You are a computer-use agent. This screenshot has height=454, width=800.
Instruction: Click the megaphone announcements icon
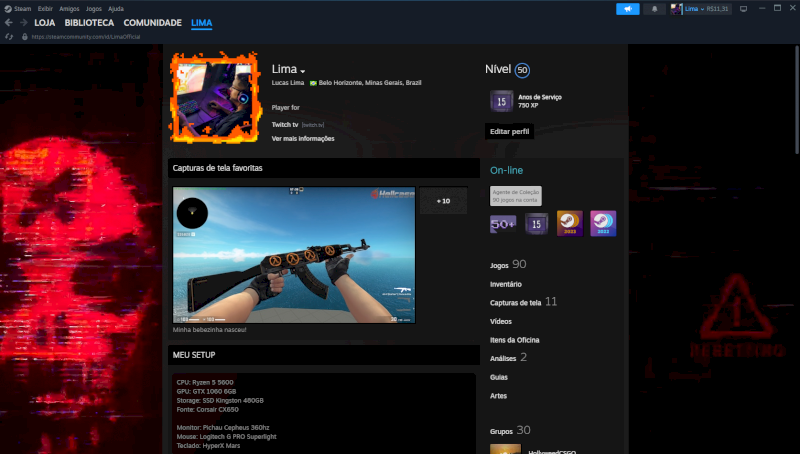627,8
